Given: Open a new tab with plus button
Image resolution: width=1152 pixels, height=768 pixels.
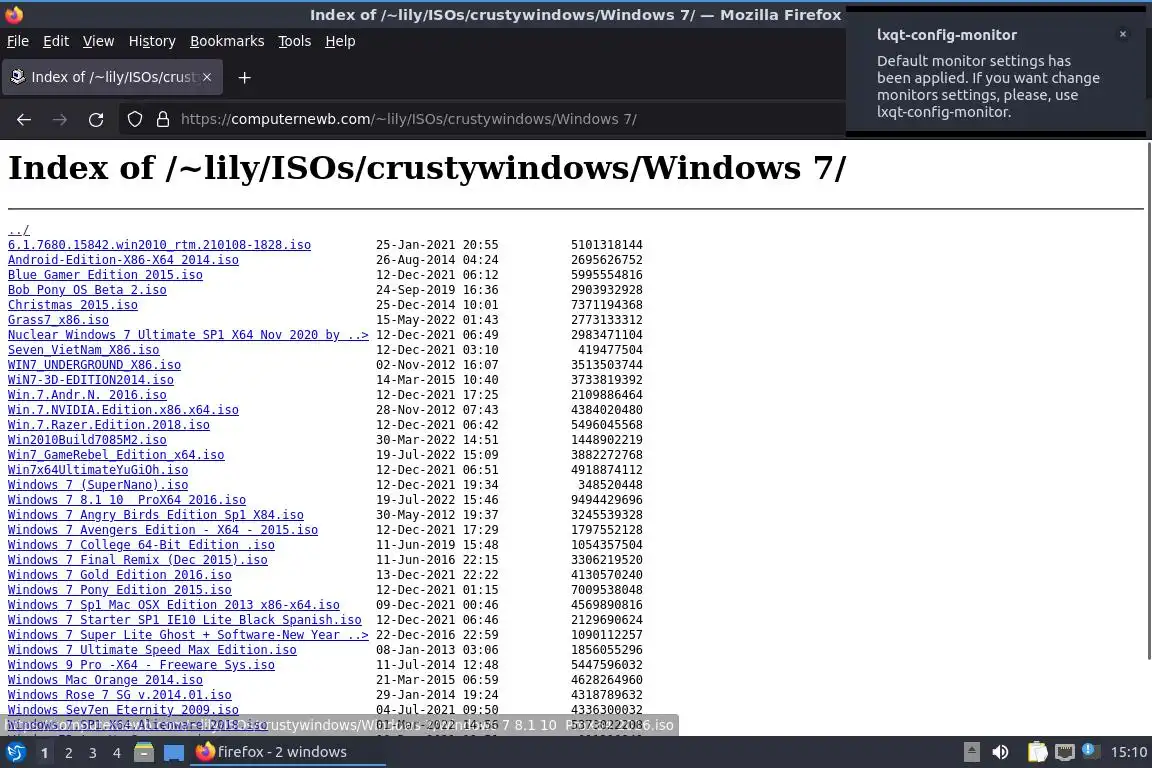Looking at the screenshot, I should [245, 77].
